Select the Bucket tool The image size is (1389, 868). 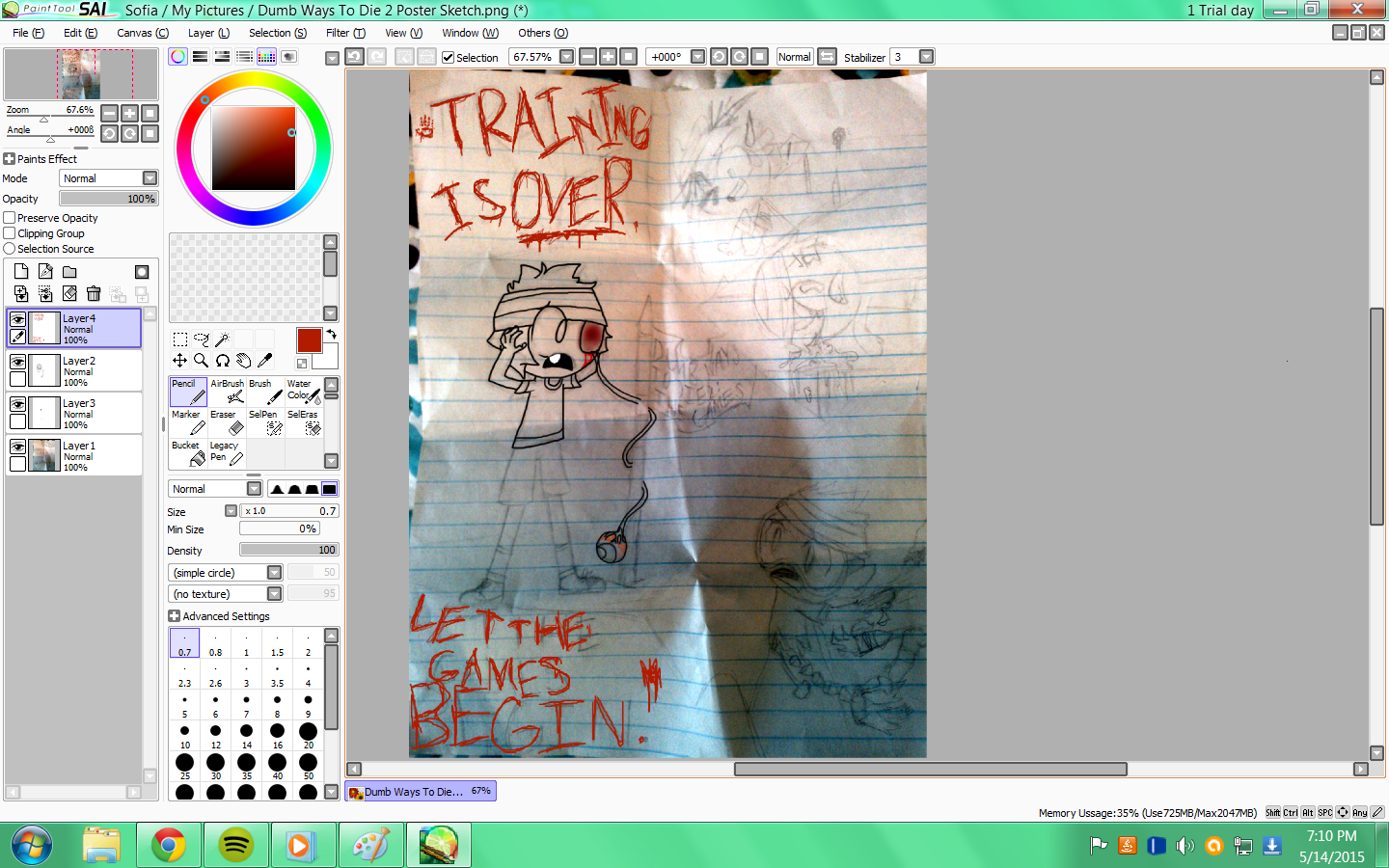pos(188,453)
